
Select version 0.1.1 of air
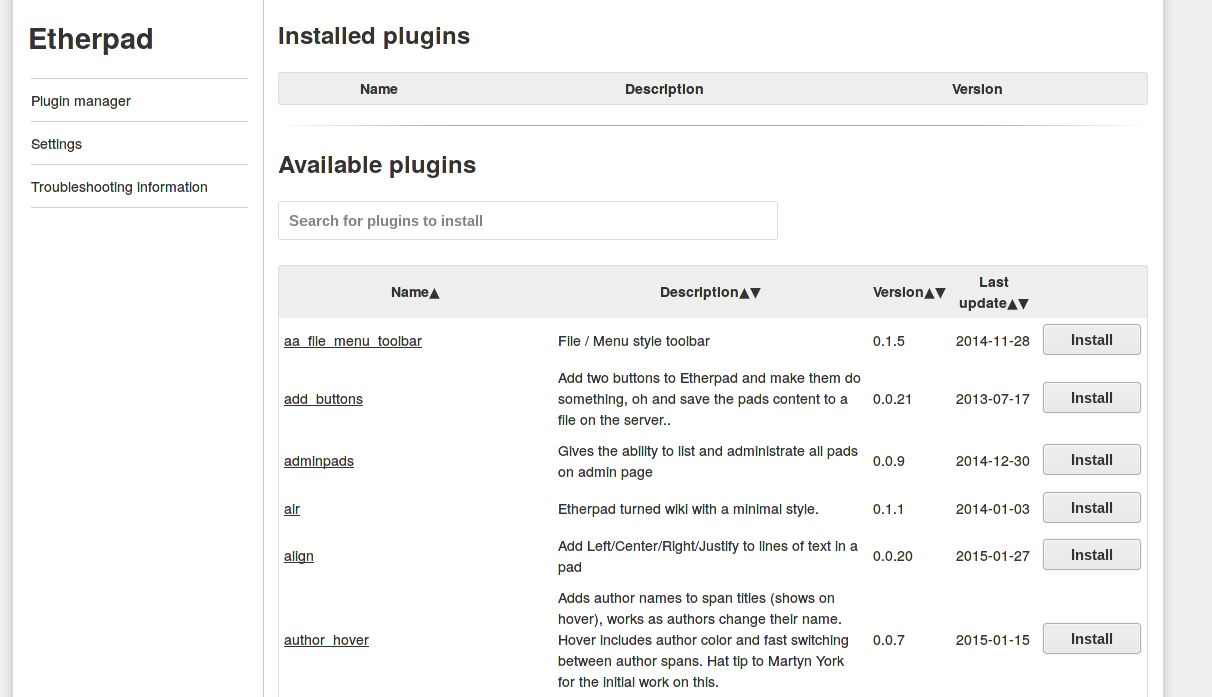tap(889, 509)
